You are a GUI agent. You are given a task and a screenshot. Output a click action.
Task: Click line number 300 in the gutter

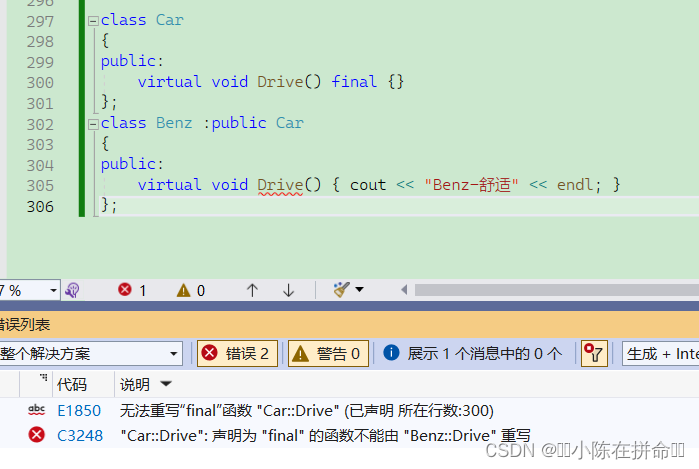40,82
